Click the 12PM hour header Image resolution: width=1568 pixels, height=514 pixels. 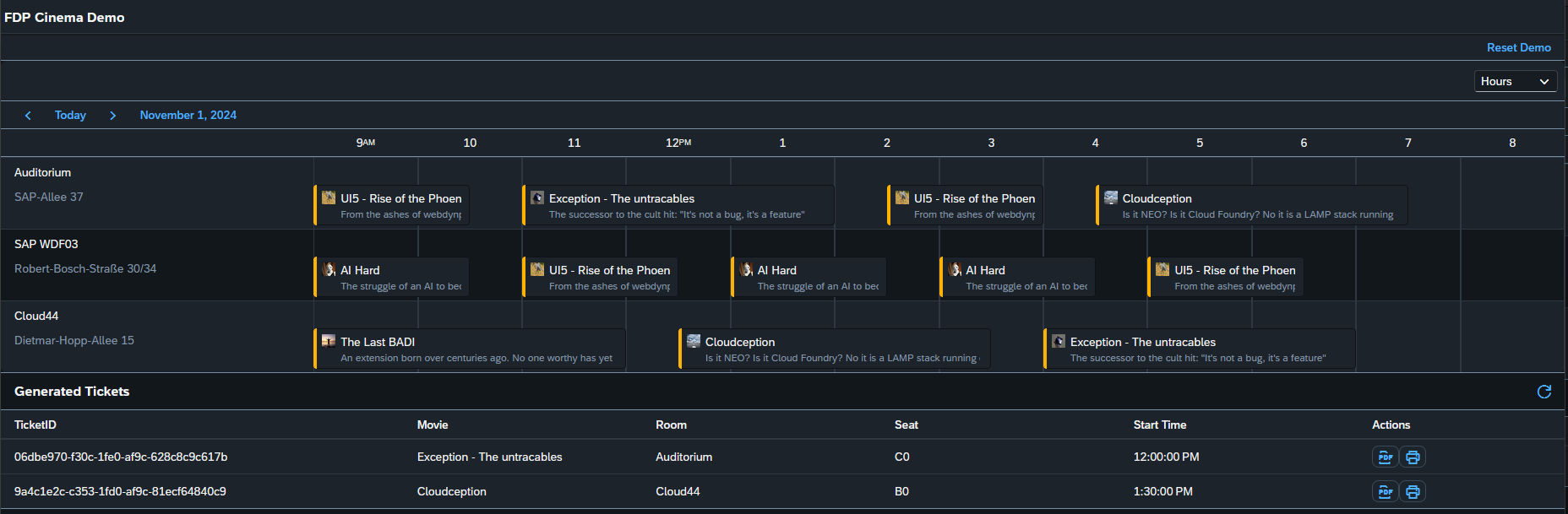point(678,143)
